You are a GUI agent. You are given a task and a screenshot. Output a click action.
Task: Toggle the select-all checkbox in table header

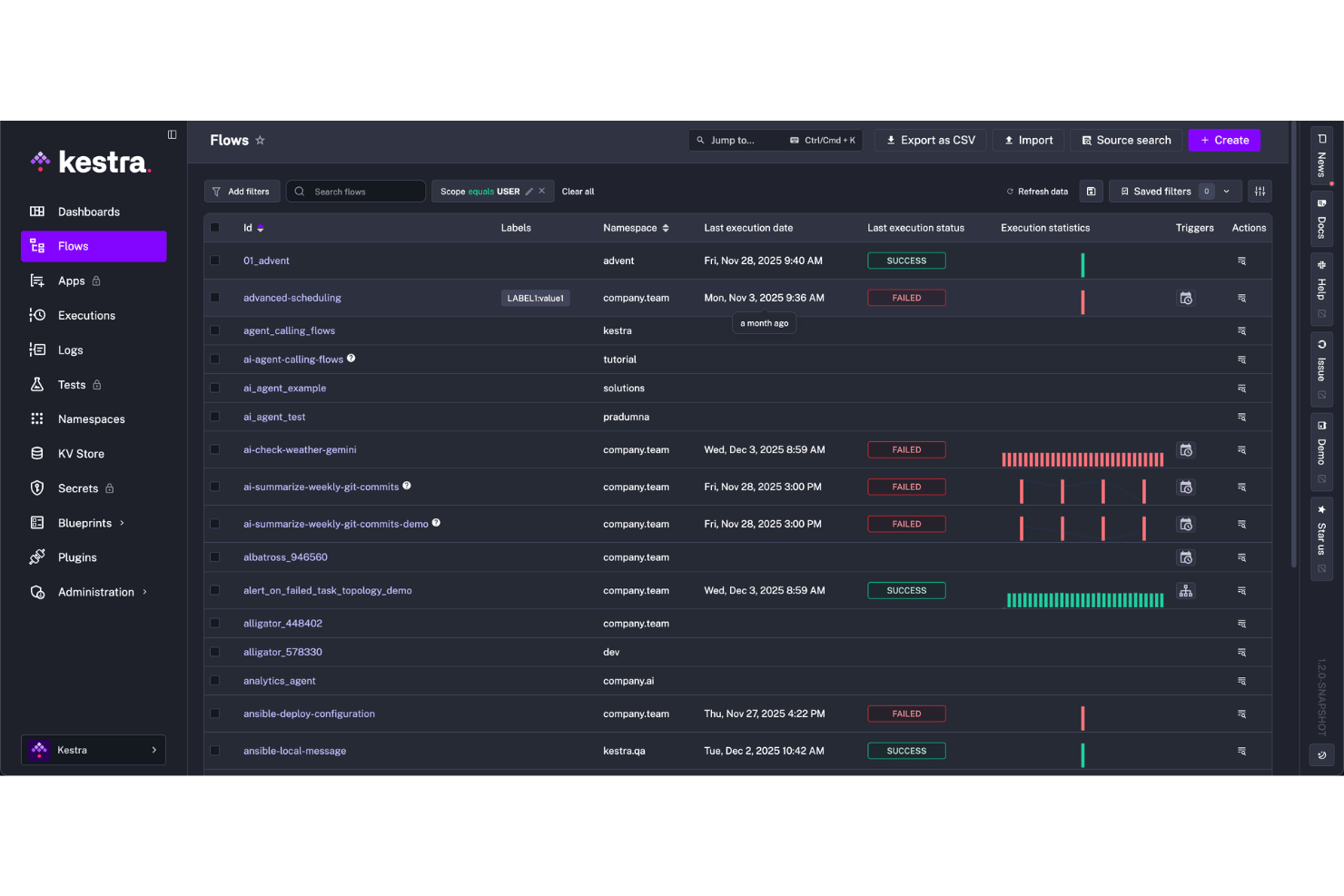point(215,228)
